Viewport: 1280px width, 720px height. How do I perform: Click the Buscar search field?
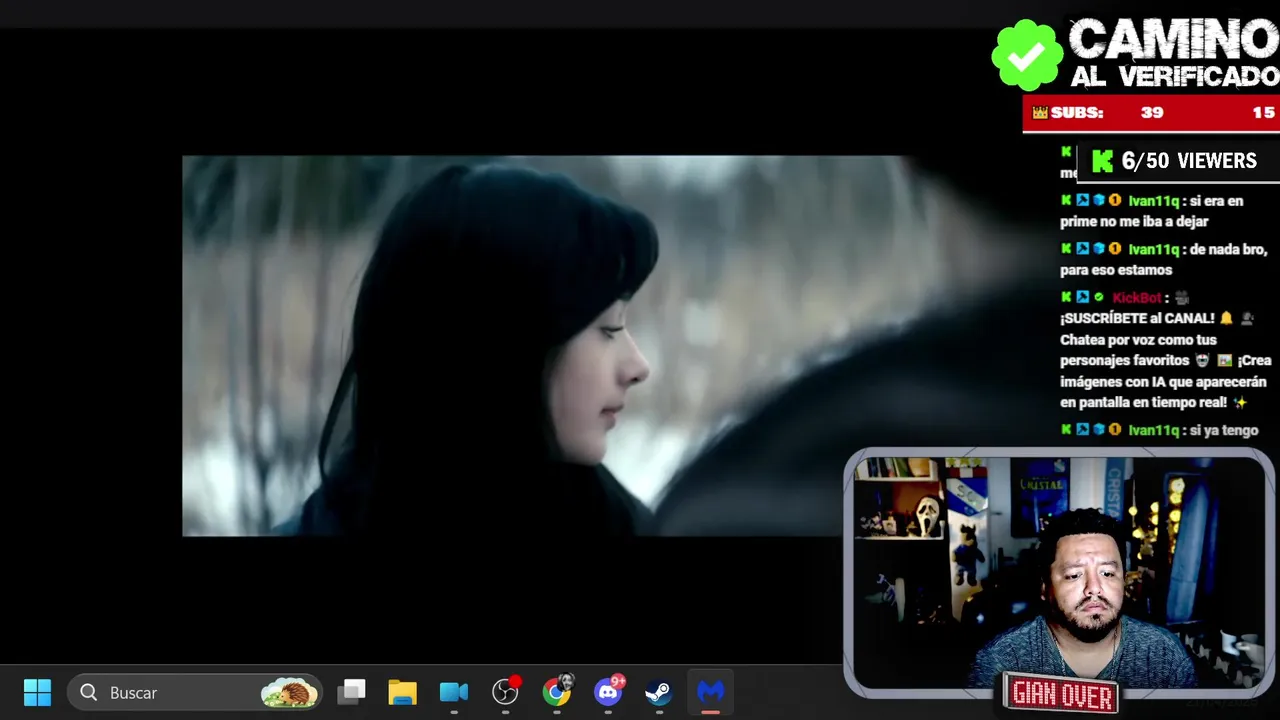click(195, 692)
